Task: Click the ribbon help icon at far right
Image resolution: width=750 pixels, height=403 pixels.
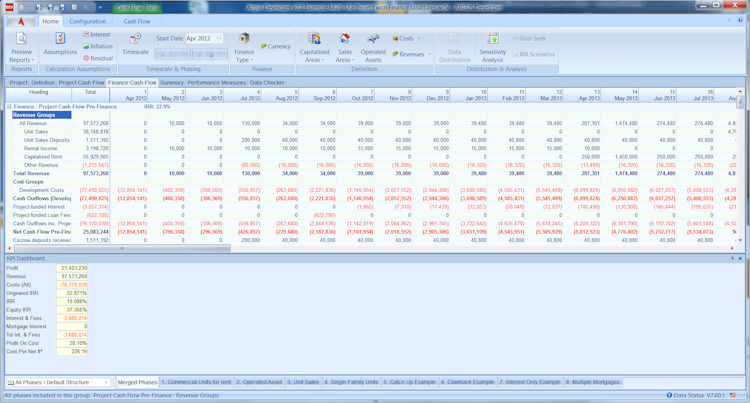Action: click(740, 20)
